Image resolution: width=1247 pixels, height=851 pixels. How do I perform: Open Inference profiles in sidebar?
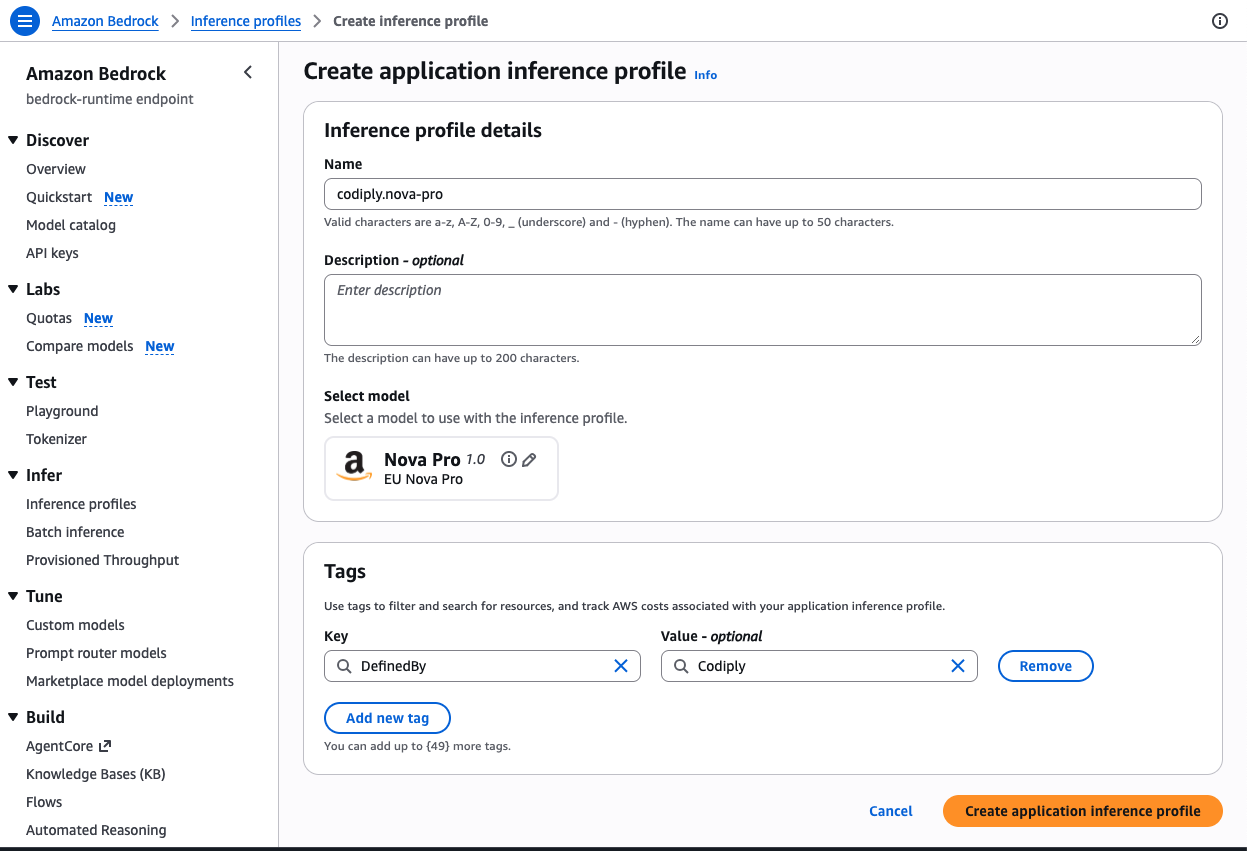81,504
